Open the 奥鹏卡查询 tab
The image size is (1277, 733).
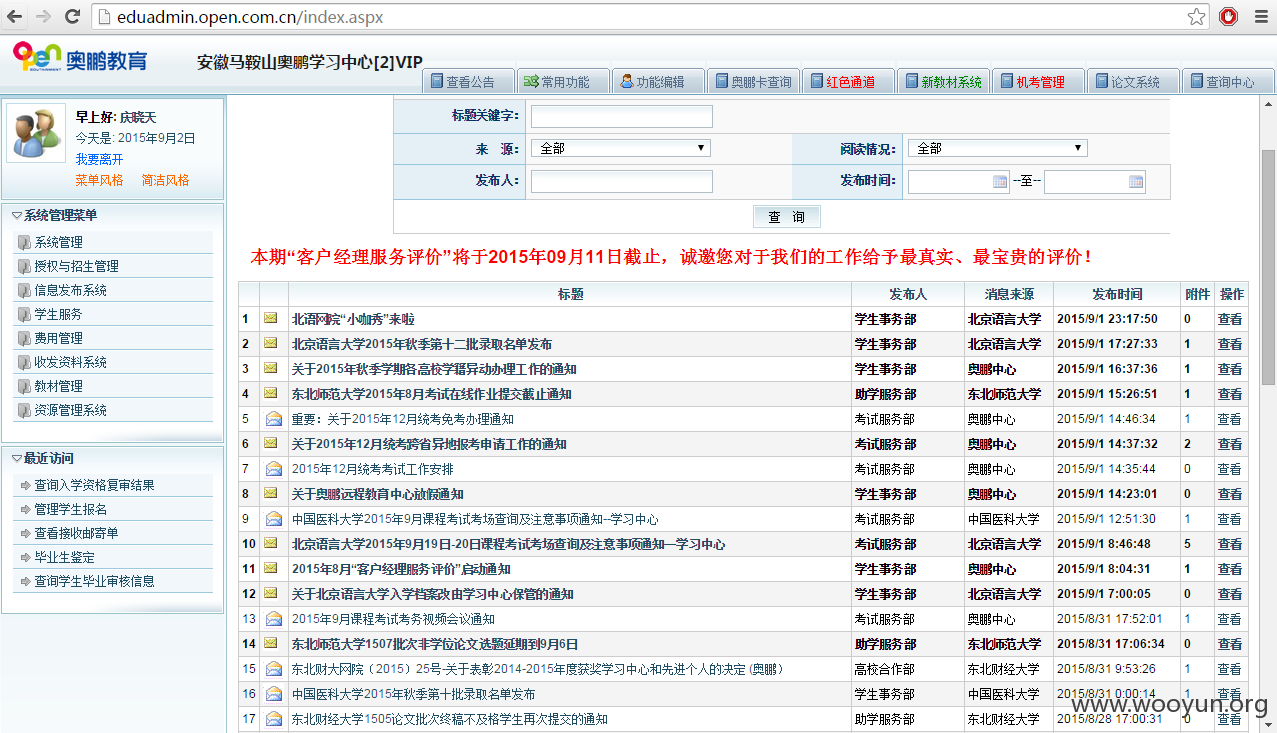754,82
